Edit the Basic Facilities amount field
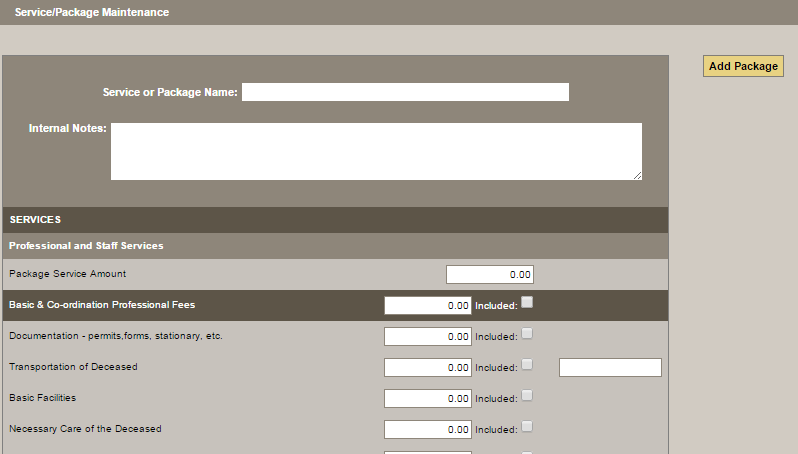 (428, 399)
